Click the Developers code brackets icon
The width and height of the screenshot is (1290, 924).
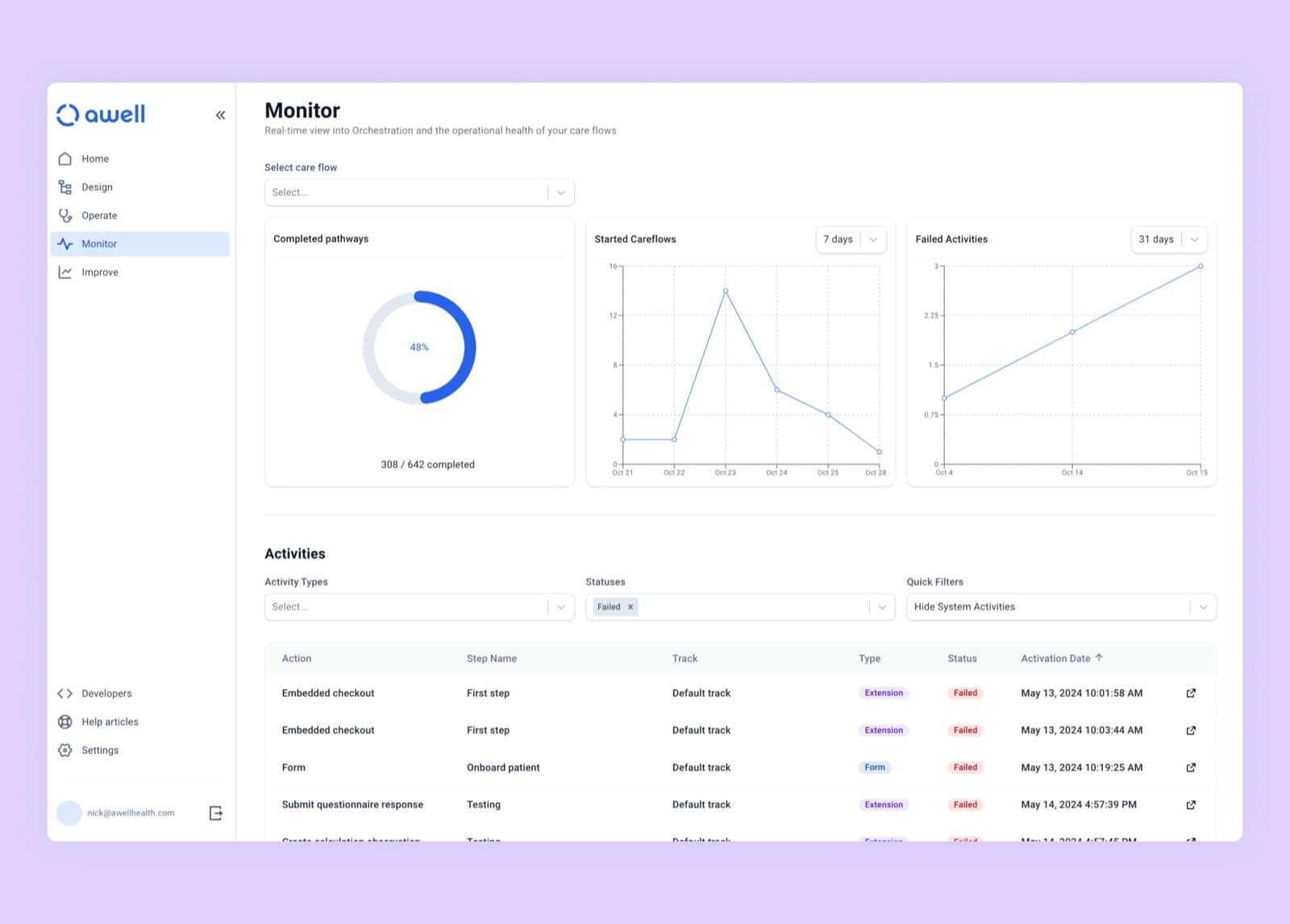[65, 693]
